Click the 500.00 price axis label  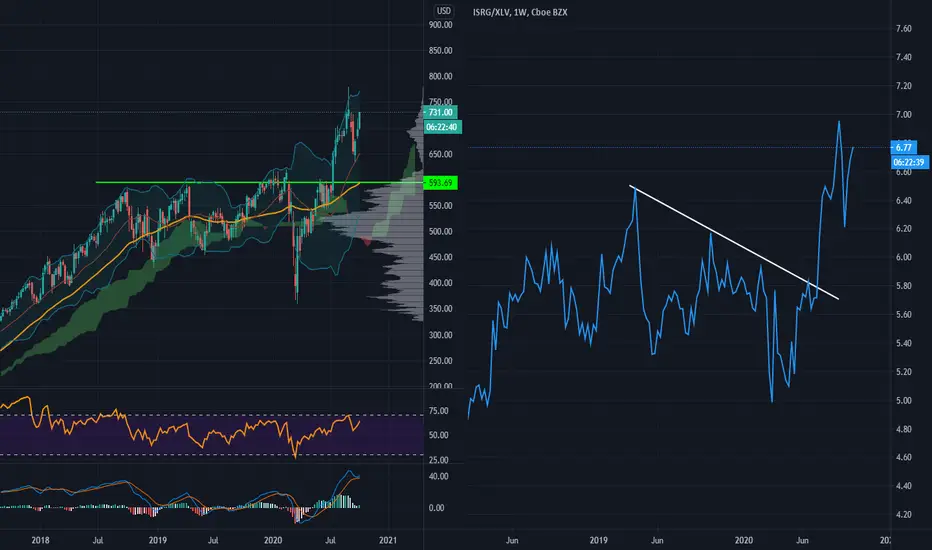[440, 231]
